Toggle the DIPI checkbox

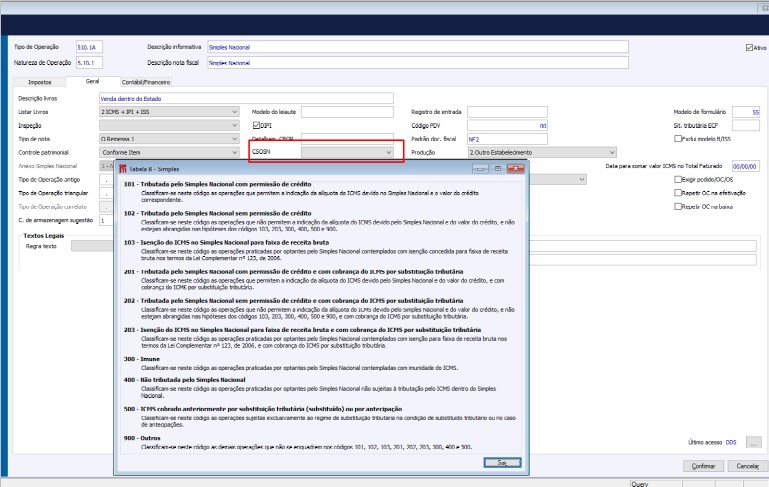pyautogui.click(x=256, y=126)
